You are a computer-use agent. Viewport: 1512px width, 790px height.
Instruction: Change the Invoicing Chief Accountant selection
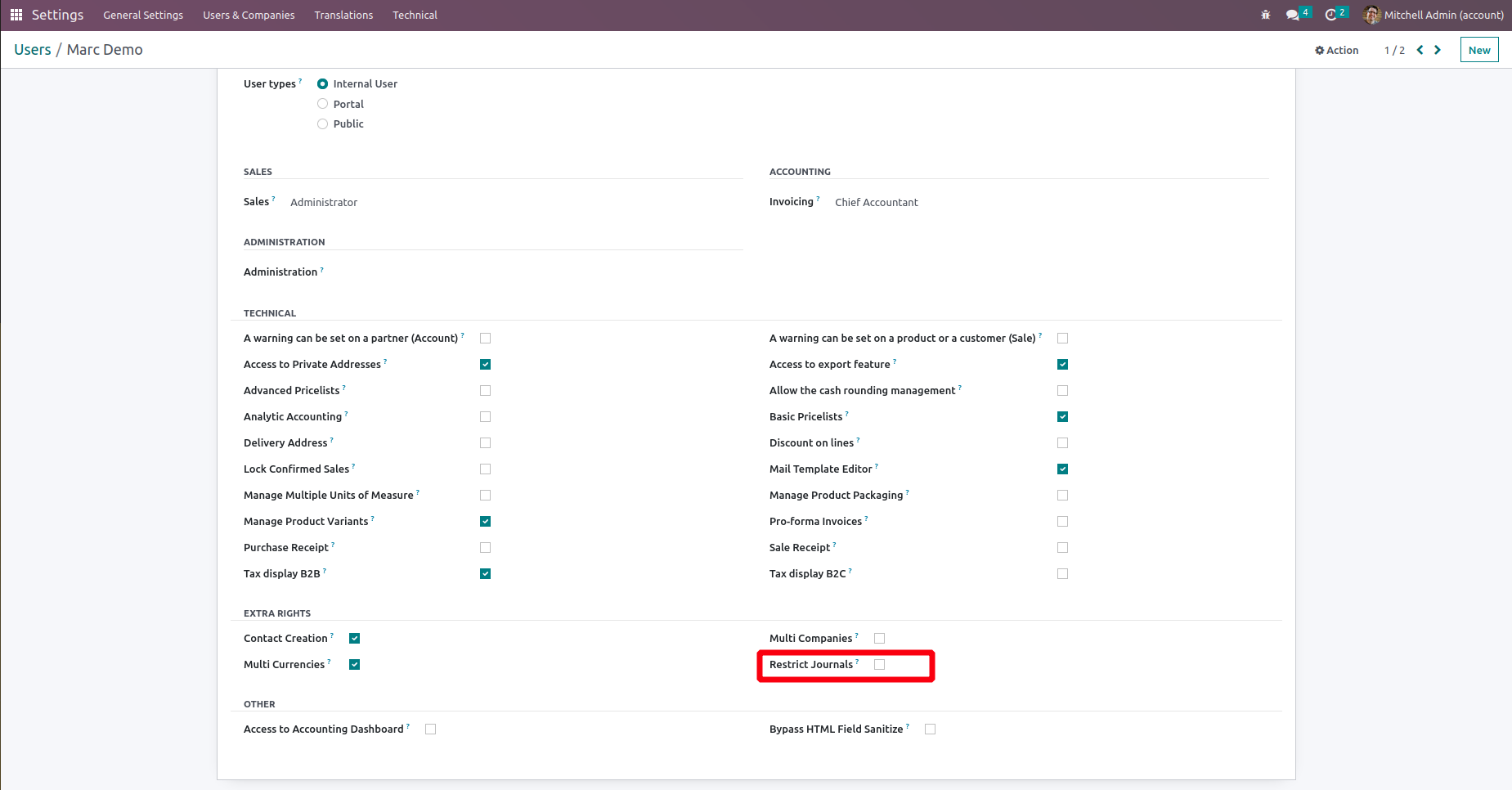click(876, 203)
